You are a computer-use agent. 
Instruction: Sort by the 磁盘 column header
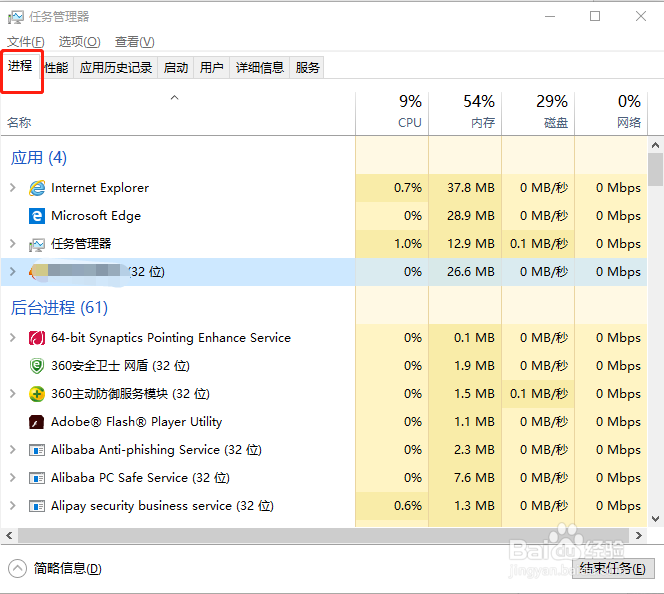pyautogui.click(x=538, y=113)
